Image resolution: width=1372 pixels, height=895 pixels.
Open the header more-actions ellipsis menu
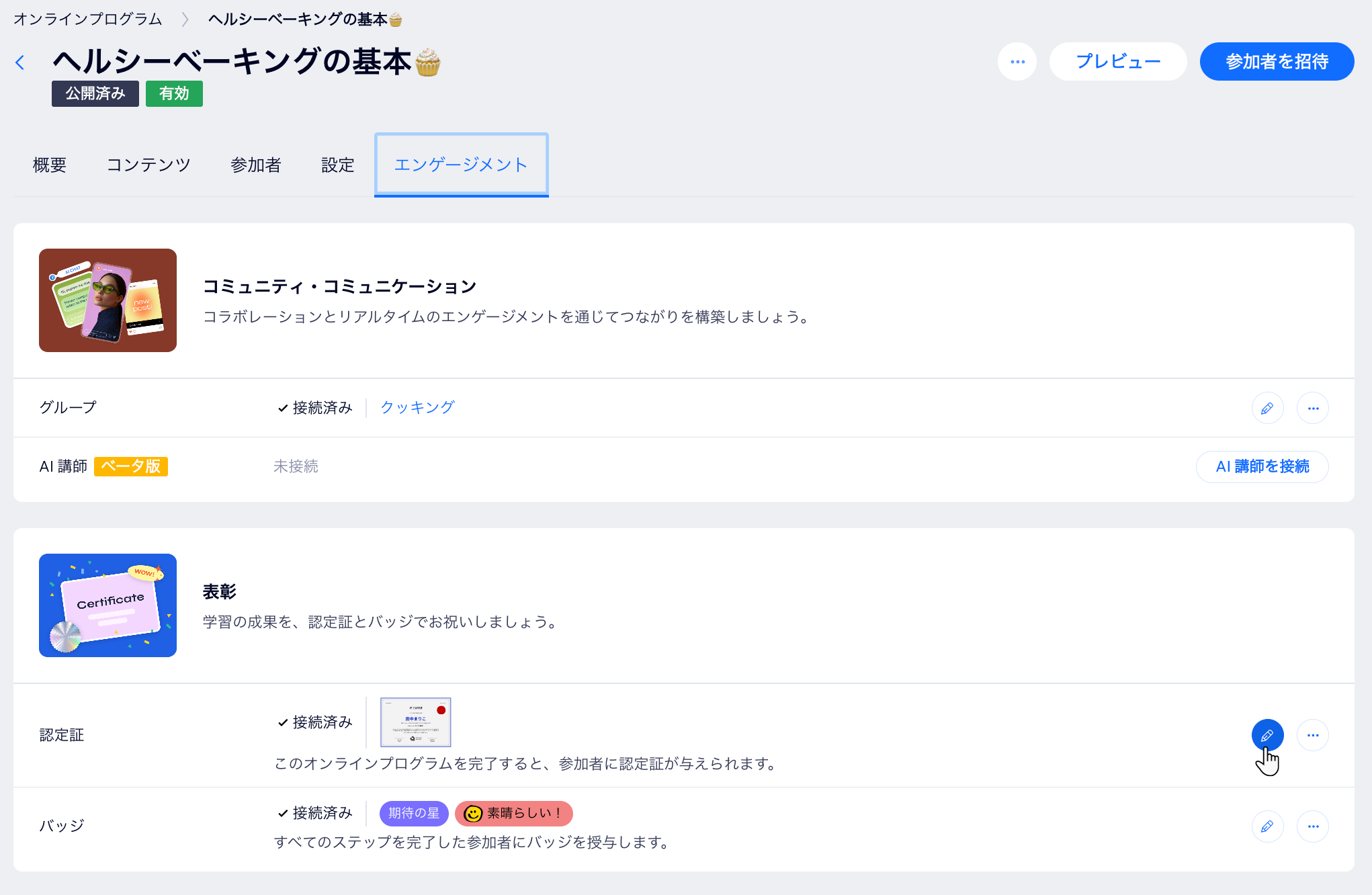[1017, 62]
